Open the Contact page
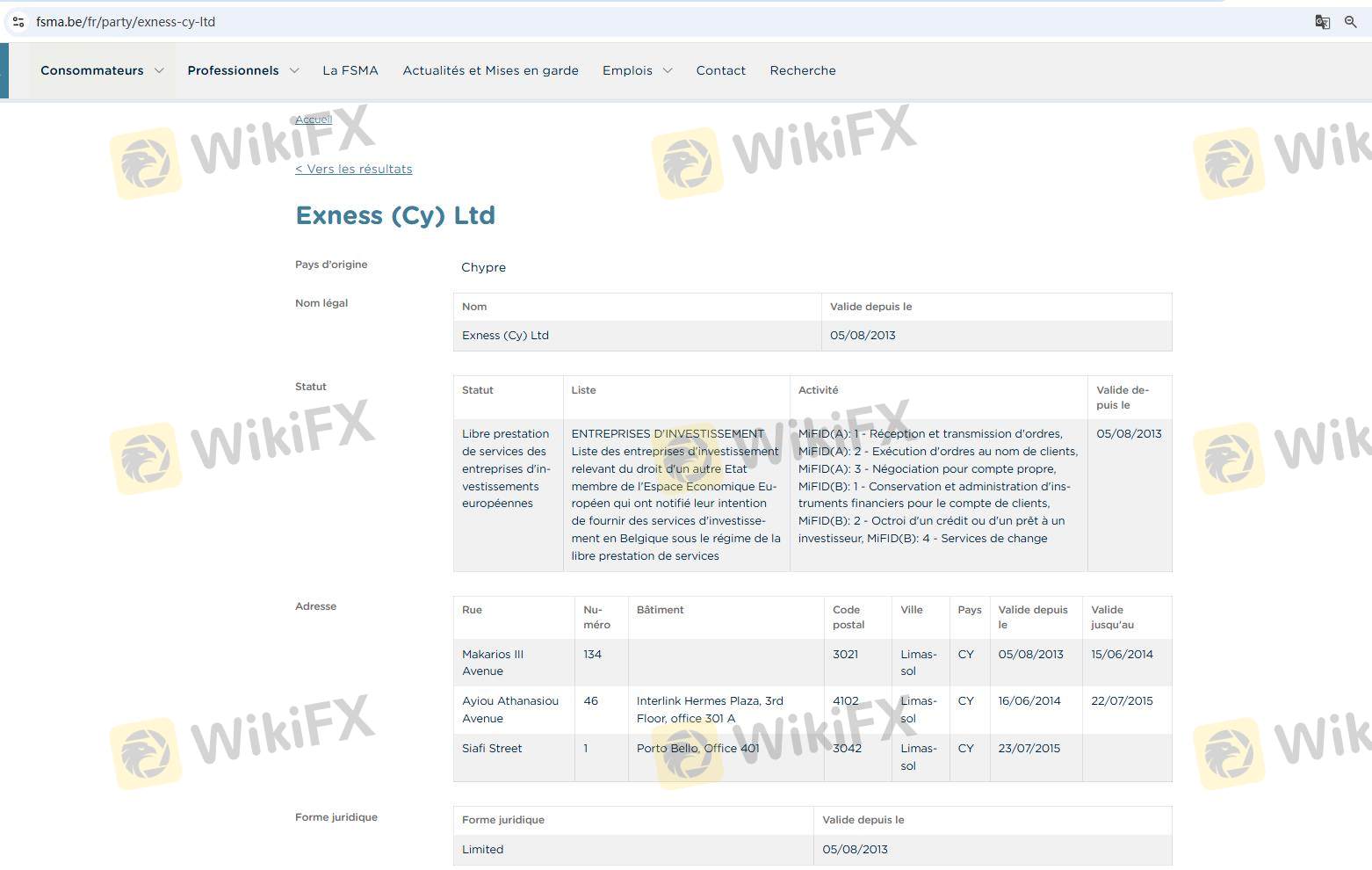This screenshot has height=870, width=1372. (720, 70)
